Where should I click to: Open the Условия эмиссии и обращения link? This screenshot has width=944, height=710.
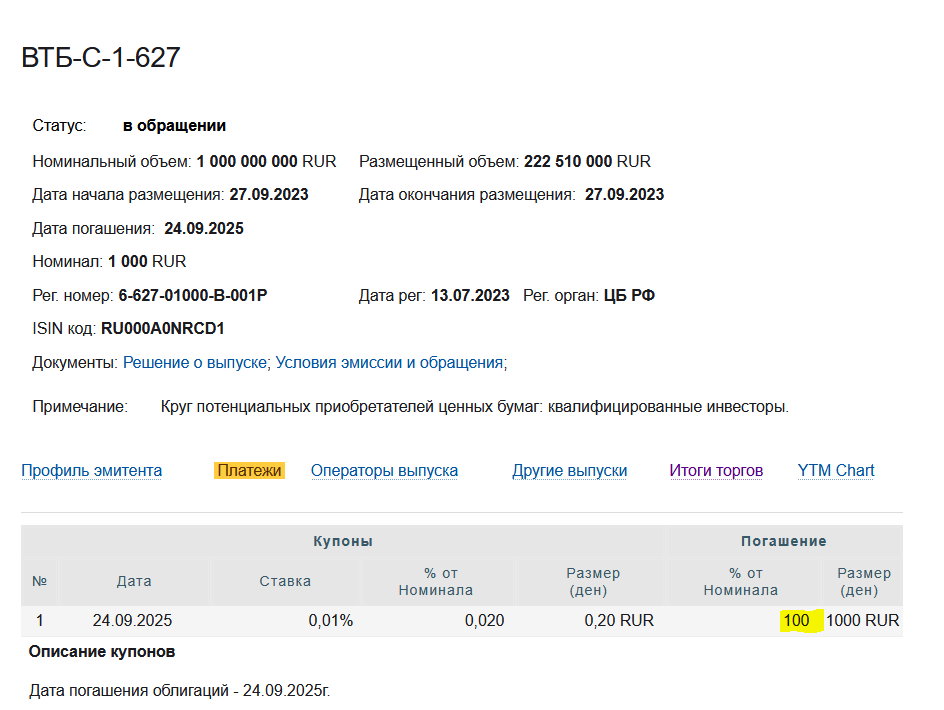pos(390,363)
